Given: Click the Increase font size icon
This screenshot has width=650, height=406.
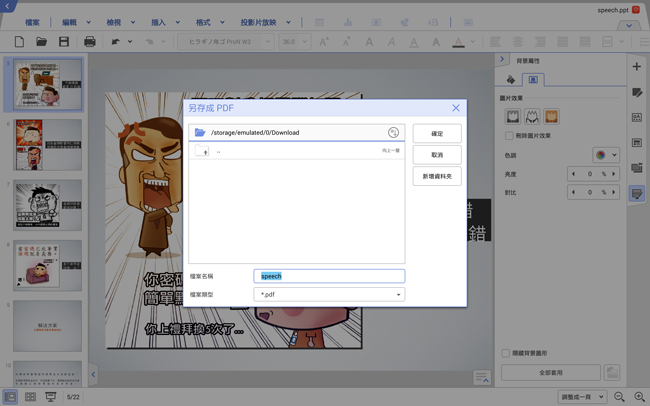Looking at the screenshot, I should tap(324, 41).
